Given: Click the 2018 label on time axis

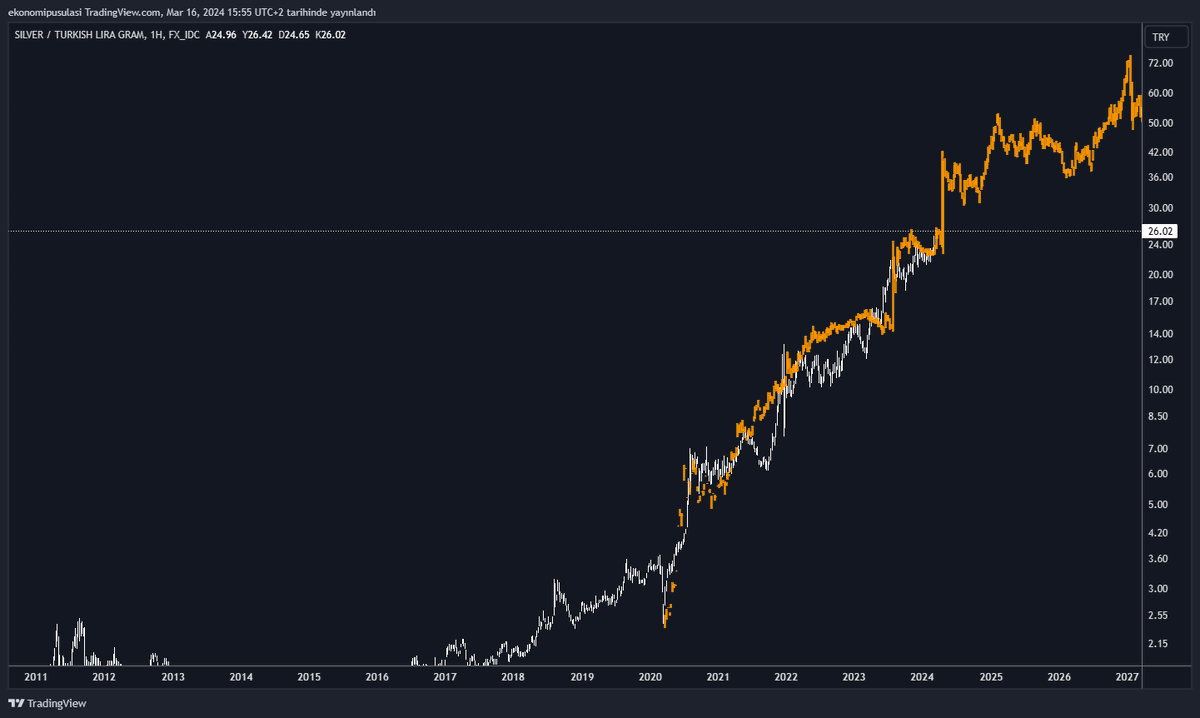Looking at the screenshot, I should coord(513,677).
